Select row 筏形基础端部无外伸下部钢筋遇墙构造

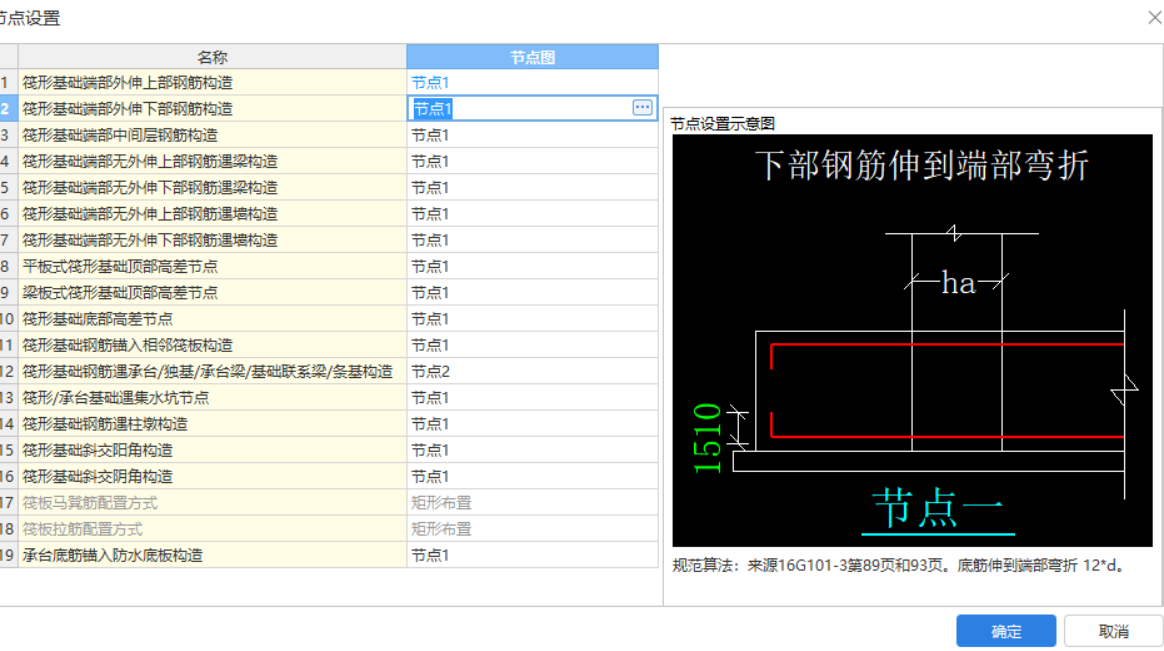212,240
